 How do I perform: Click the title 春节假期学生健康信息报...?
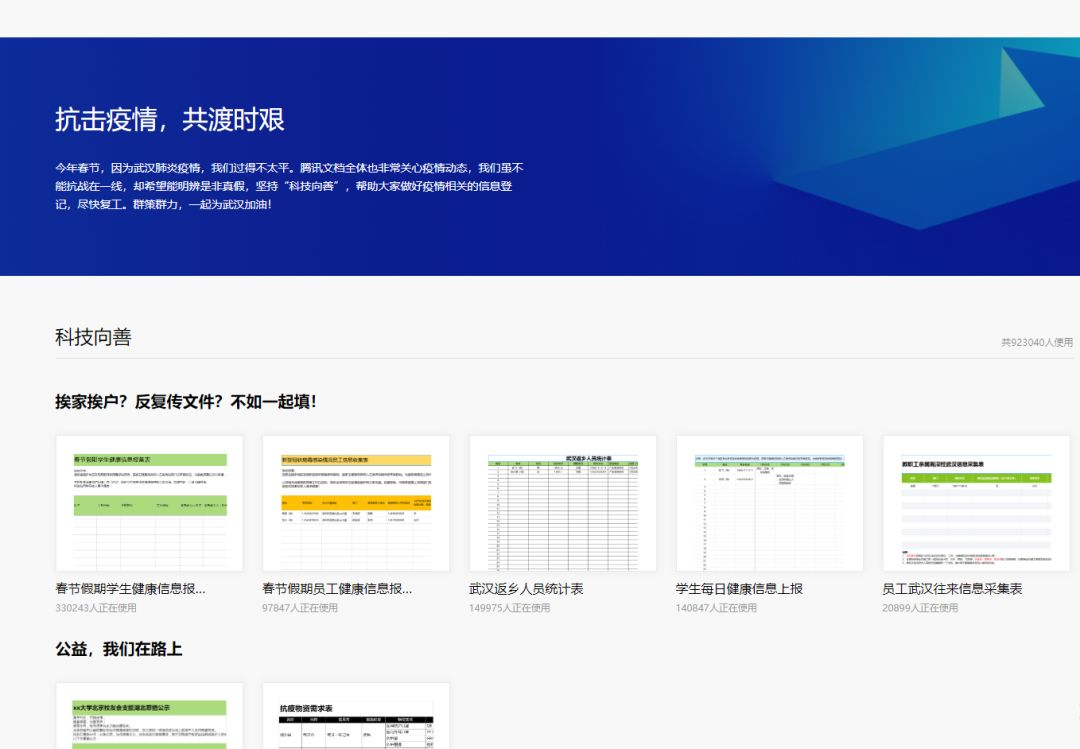coord(130,589)
